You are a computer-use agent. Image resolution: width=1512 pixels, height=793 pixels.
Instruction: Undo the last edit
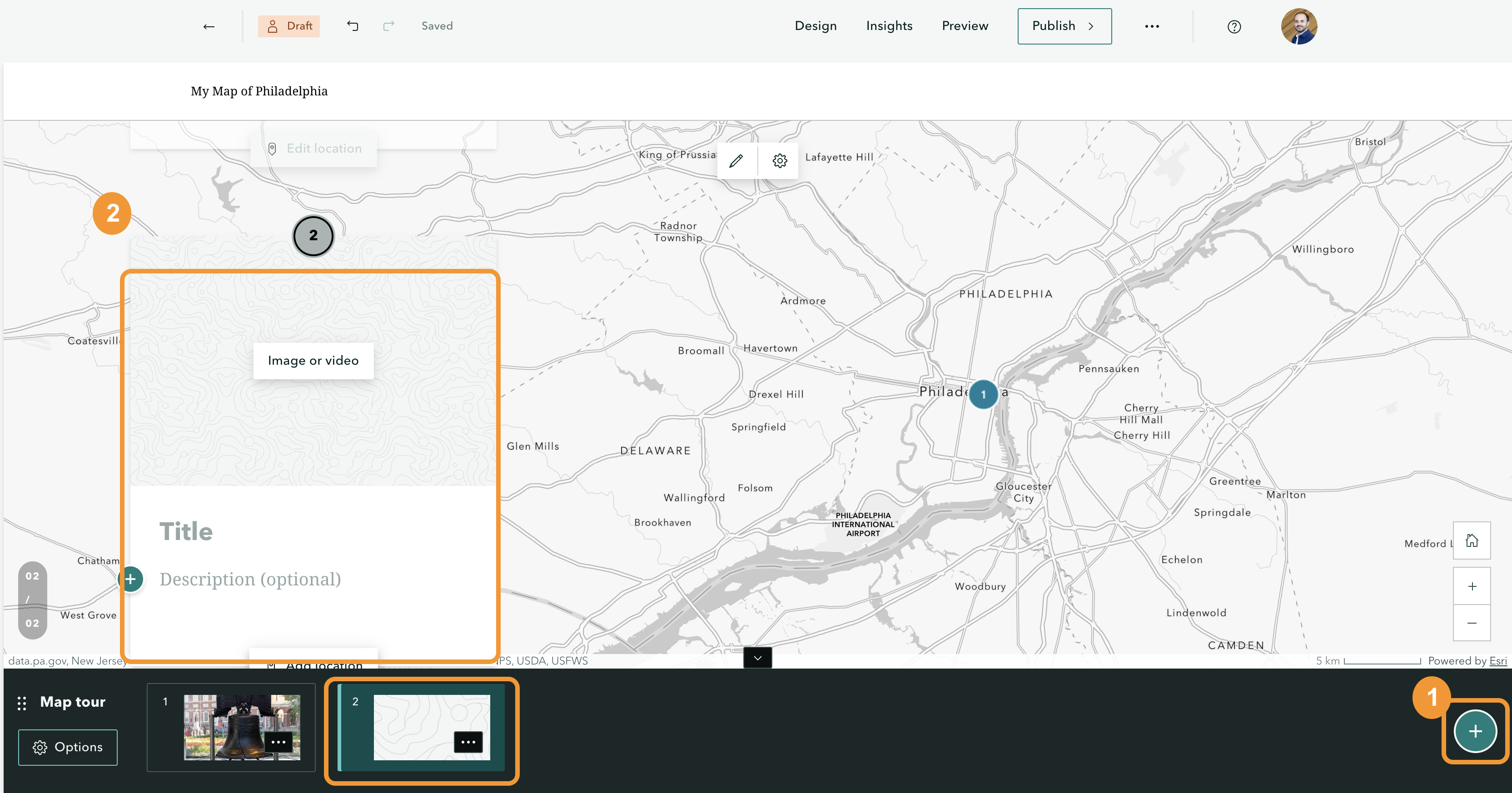coord(352,26)
